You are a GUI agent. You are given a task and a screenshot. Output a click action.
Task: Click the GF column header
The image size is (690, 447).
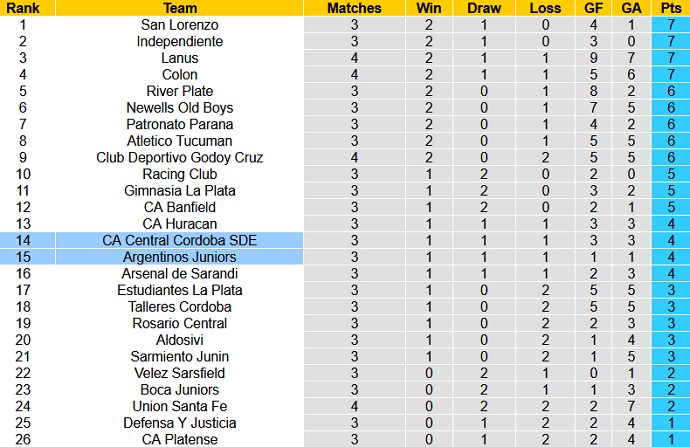593,8
